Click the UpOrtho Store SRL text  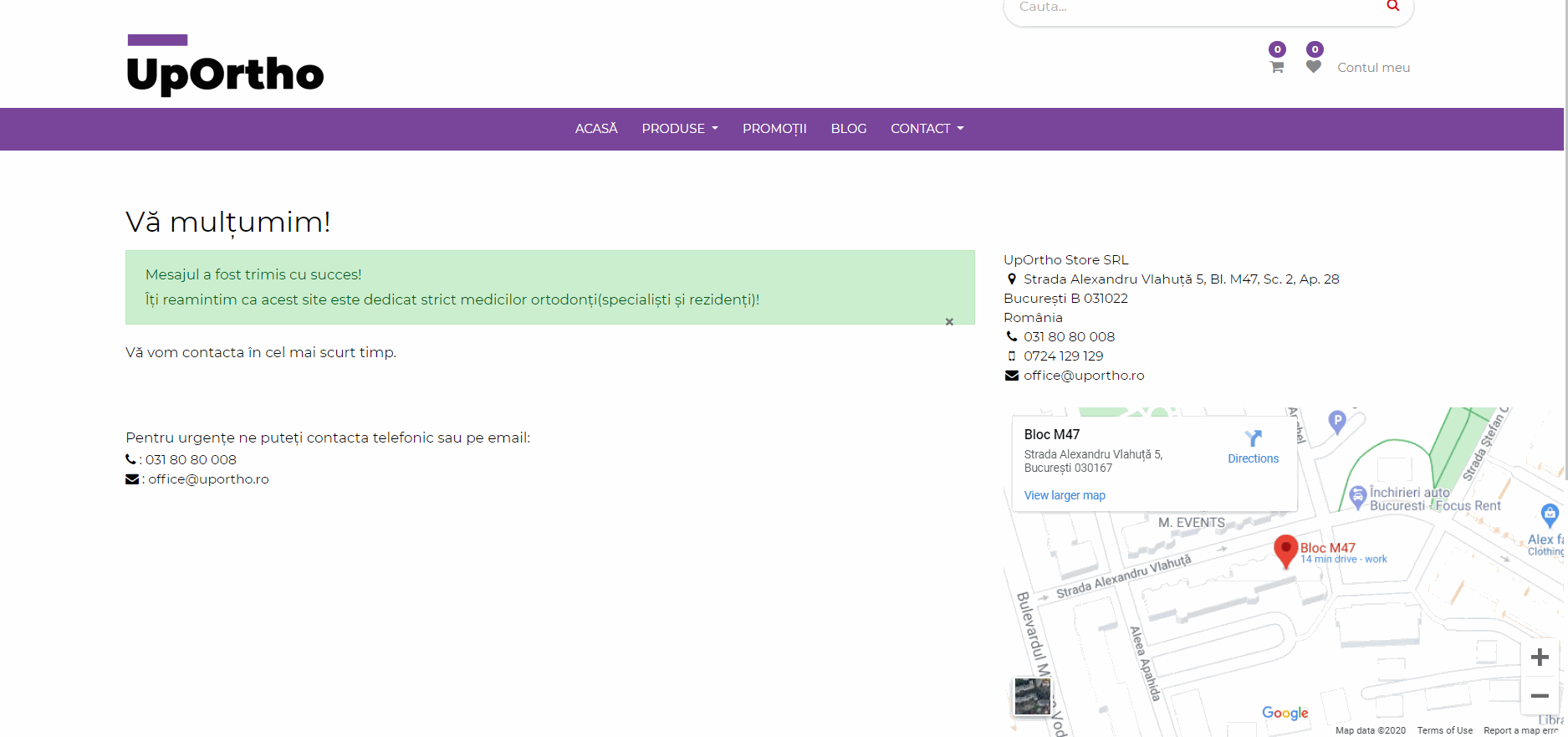click(x=1066, y=260)
